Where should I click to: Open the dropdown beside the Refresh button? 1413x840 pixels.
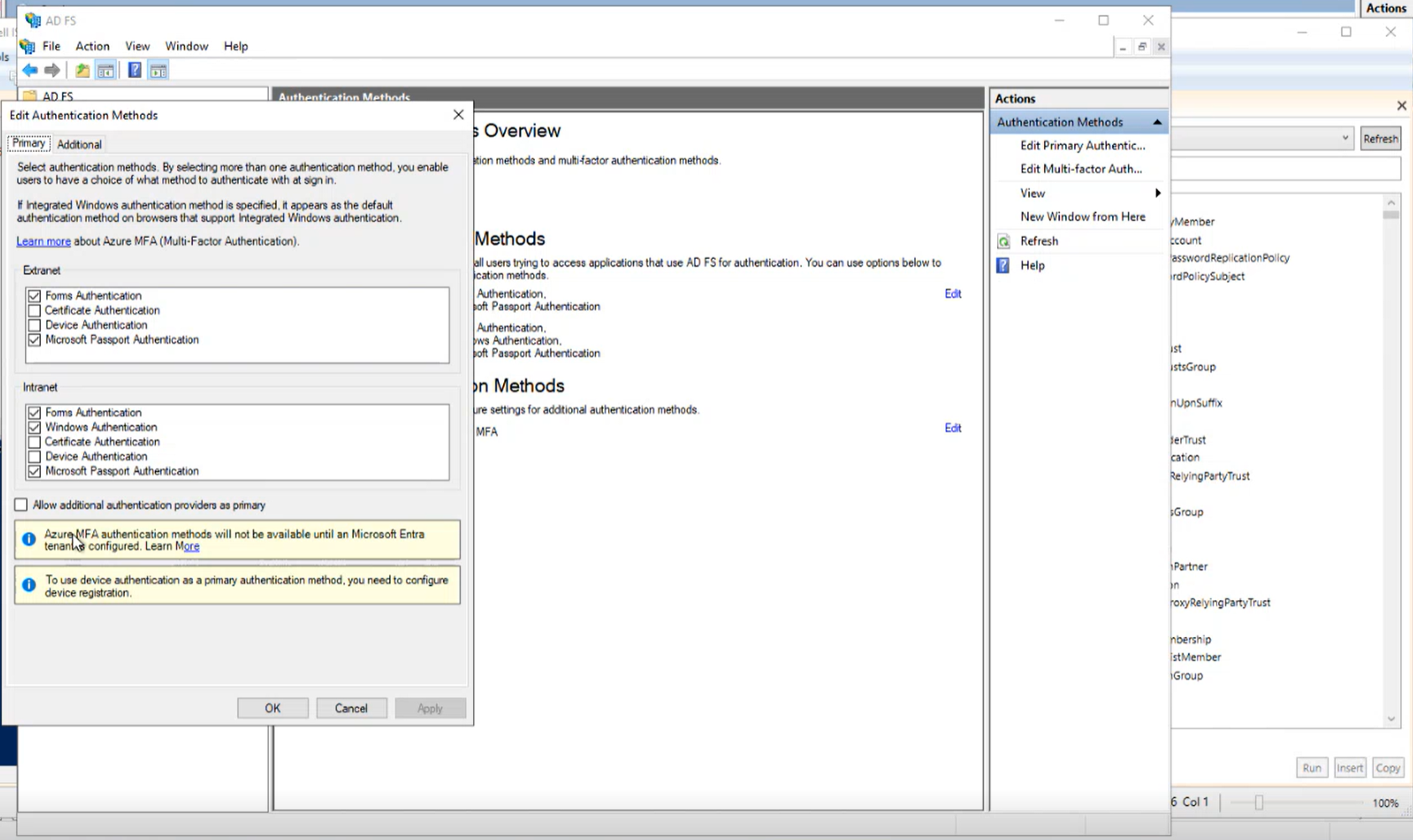click(1345, 138)
